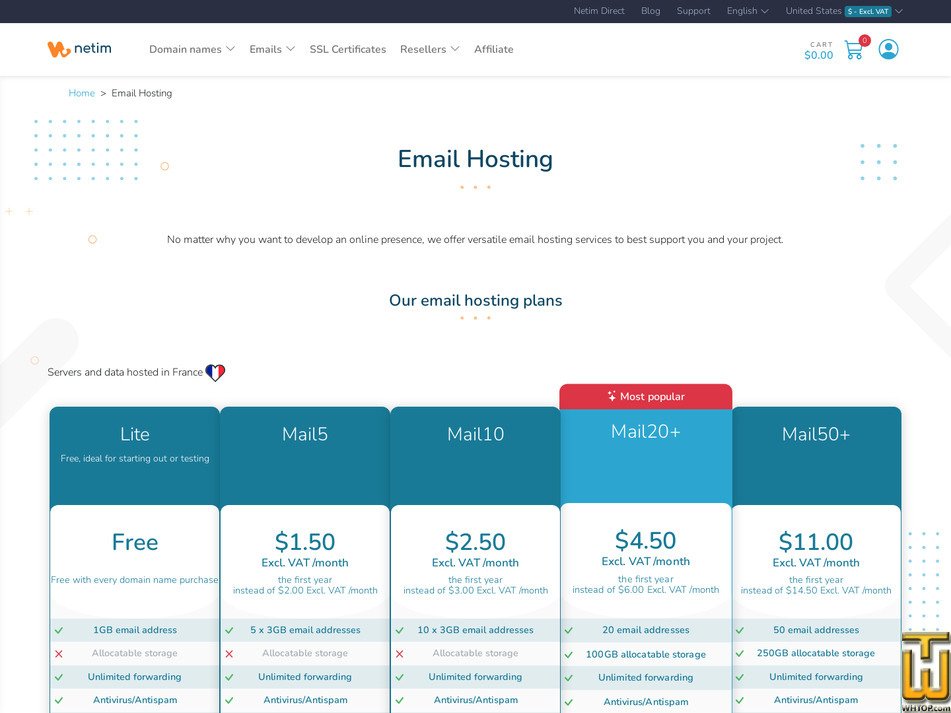Change language from English dropdown
Image resolution: width=951 pixels, height=713 pixels.
click(747, 11)
